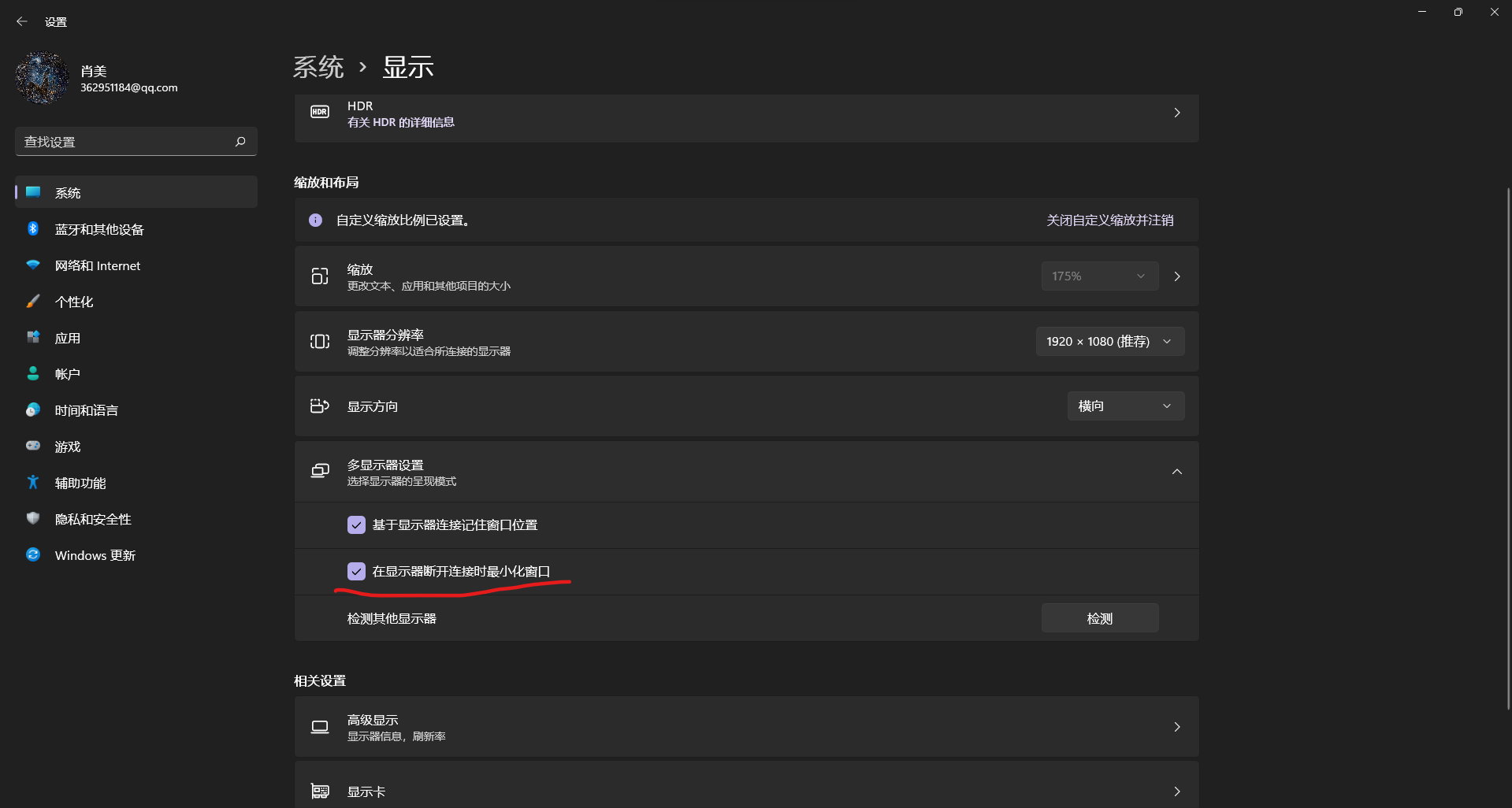The width and height of the screenshot is (1512, 808).
Task: Click 系统 in the breadcrumb heading
Action: click(318, 67)
